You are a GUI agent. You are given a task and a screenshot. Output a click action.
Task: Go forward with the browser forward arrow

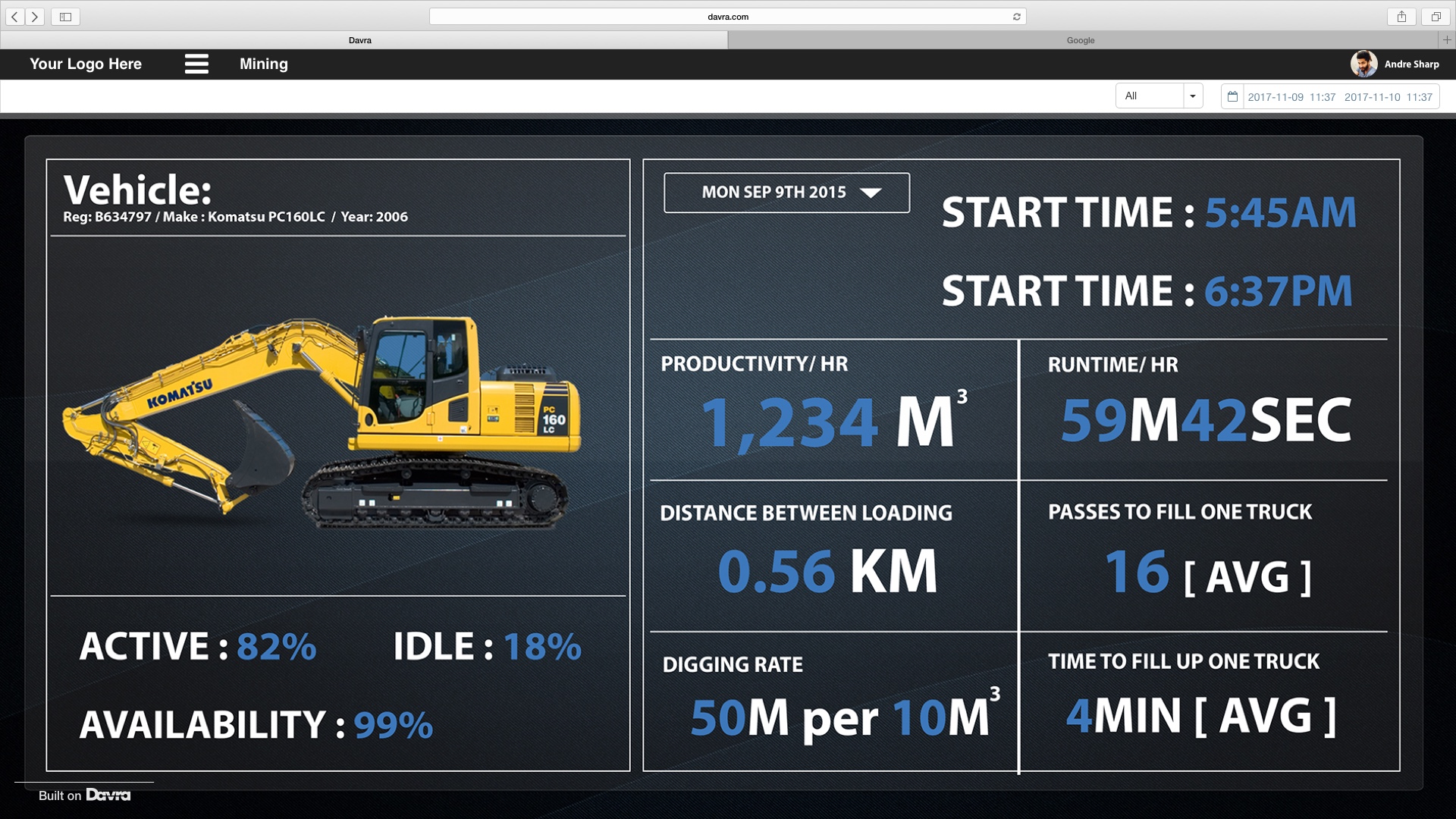tap(35, 17)
